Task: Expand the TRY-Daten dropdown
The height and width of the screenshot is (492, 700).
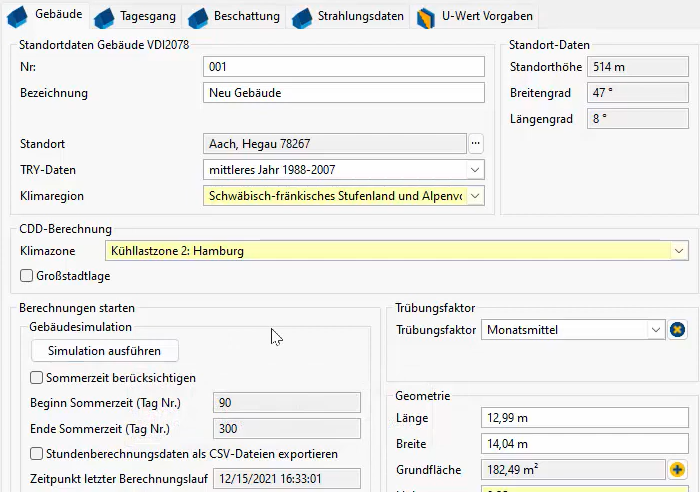Action: (x=475, y=170)
